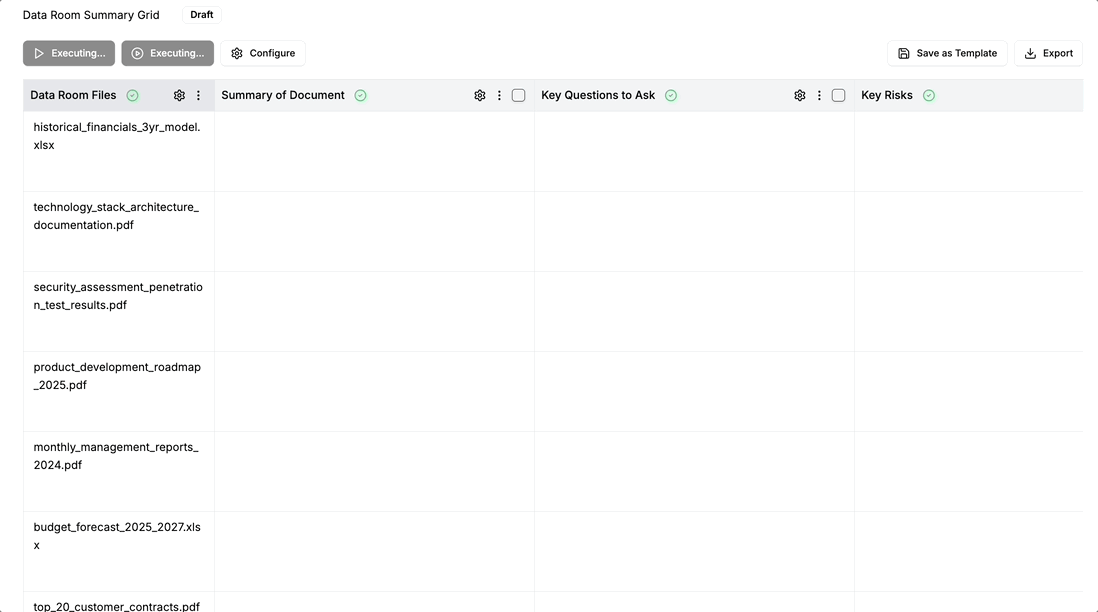Select security_assessment_penetration_test_results.pdf file
This screenshot has height=612, width=1098.
pyautogui.click(x=118, y=295)
